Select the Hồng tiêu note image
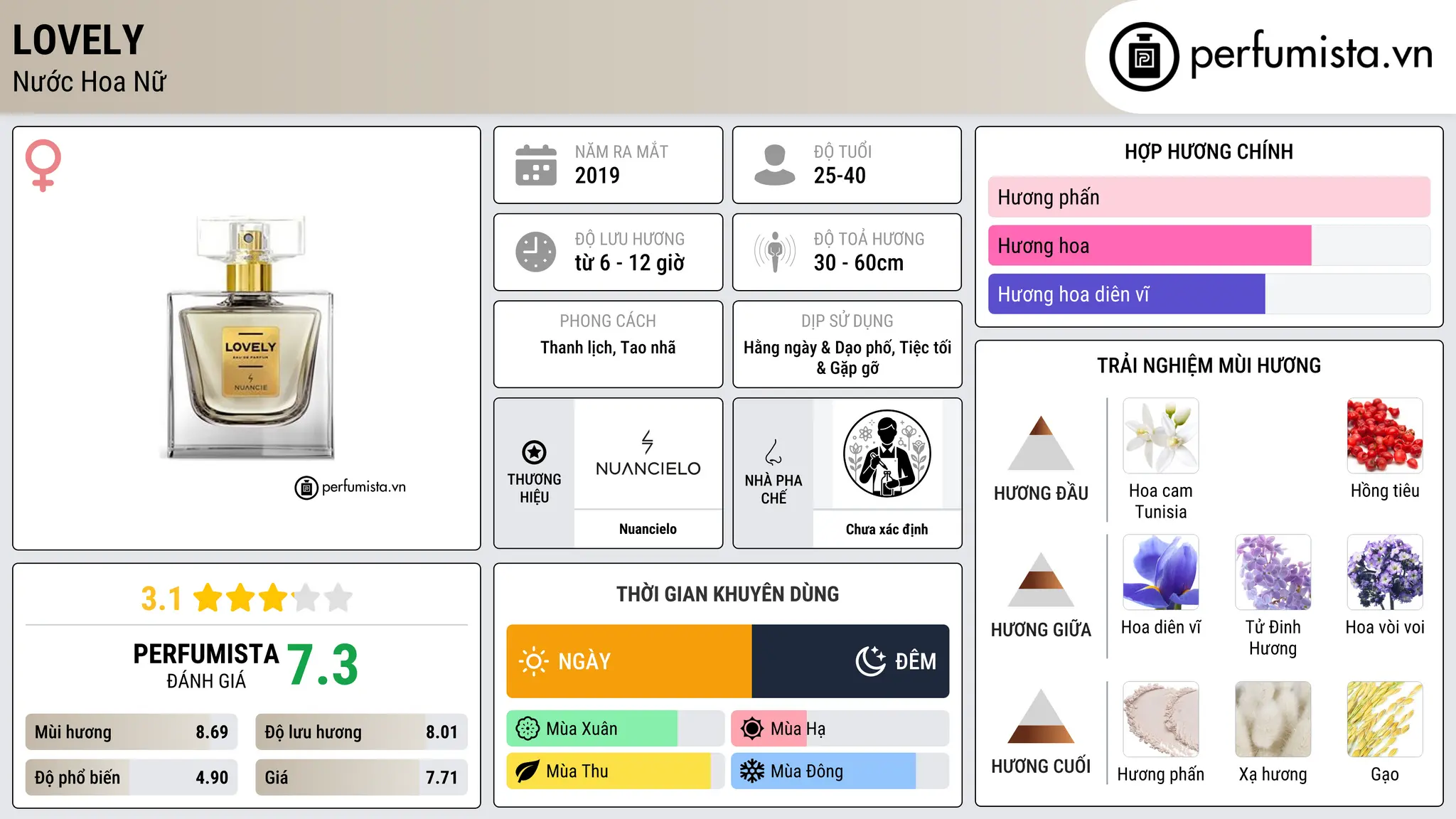Screen dimensions: 1456x819 tap(1385, 436)
